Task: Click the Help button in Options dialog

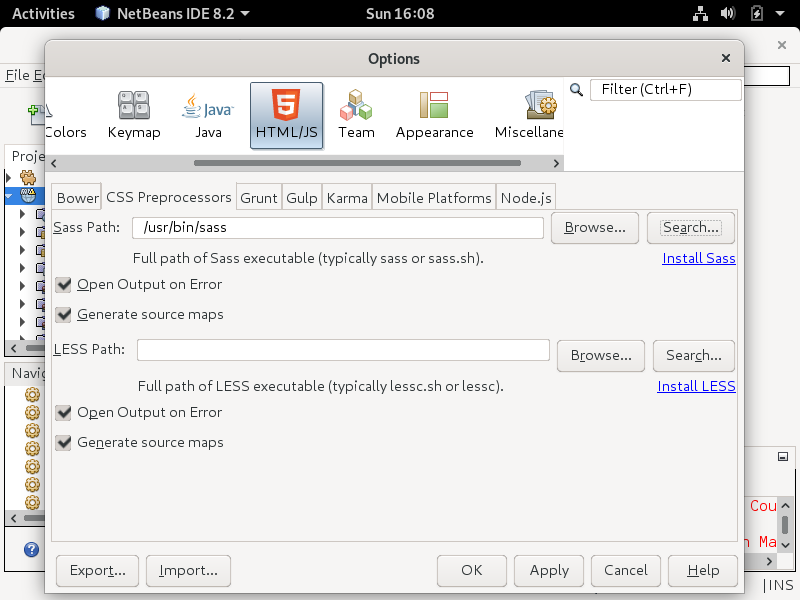Action: point(703,570)
